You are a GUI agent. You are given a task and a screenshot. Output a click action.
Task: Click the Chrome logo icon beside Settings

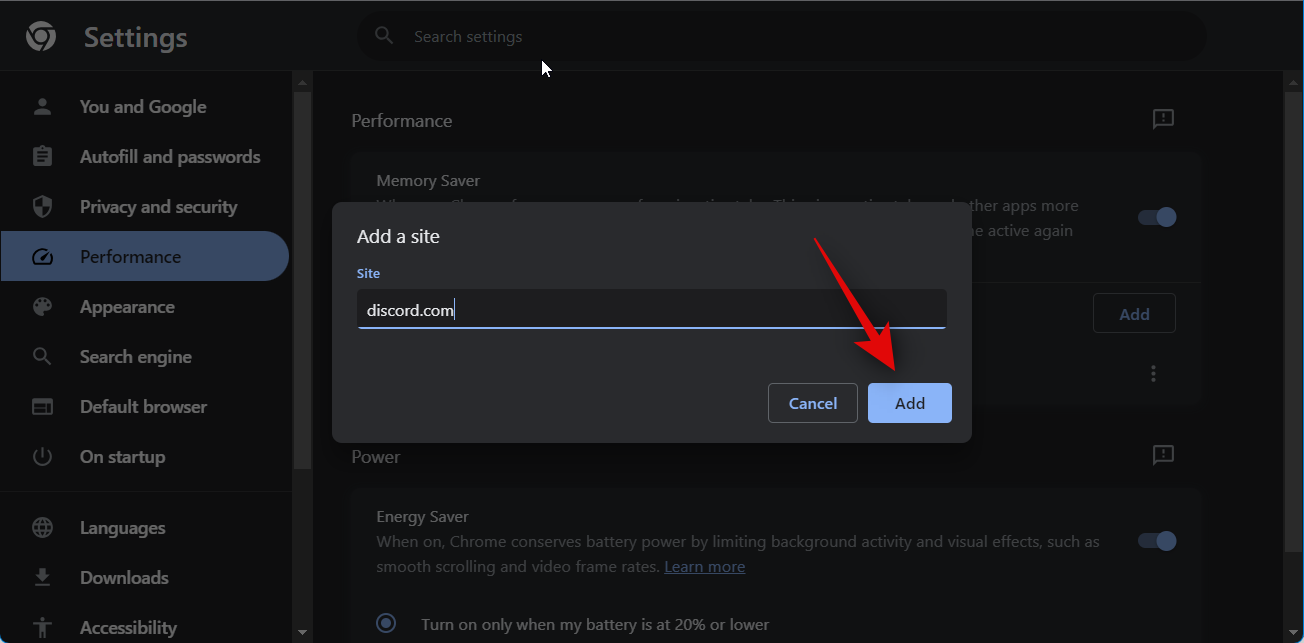pyautogui.click(x=41, y=37)
